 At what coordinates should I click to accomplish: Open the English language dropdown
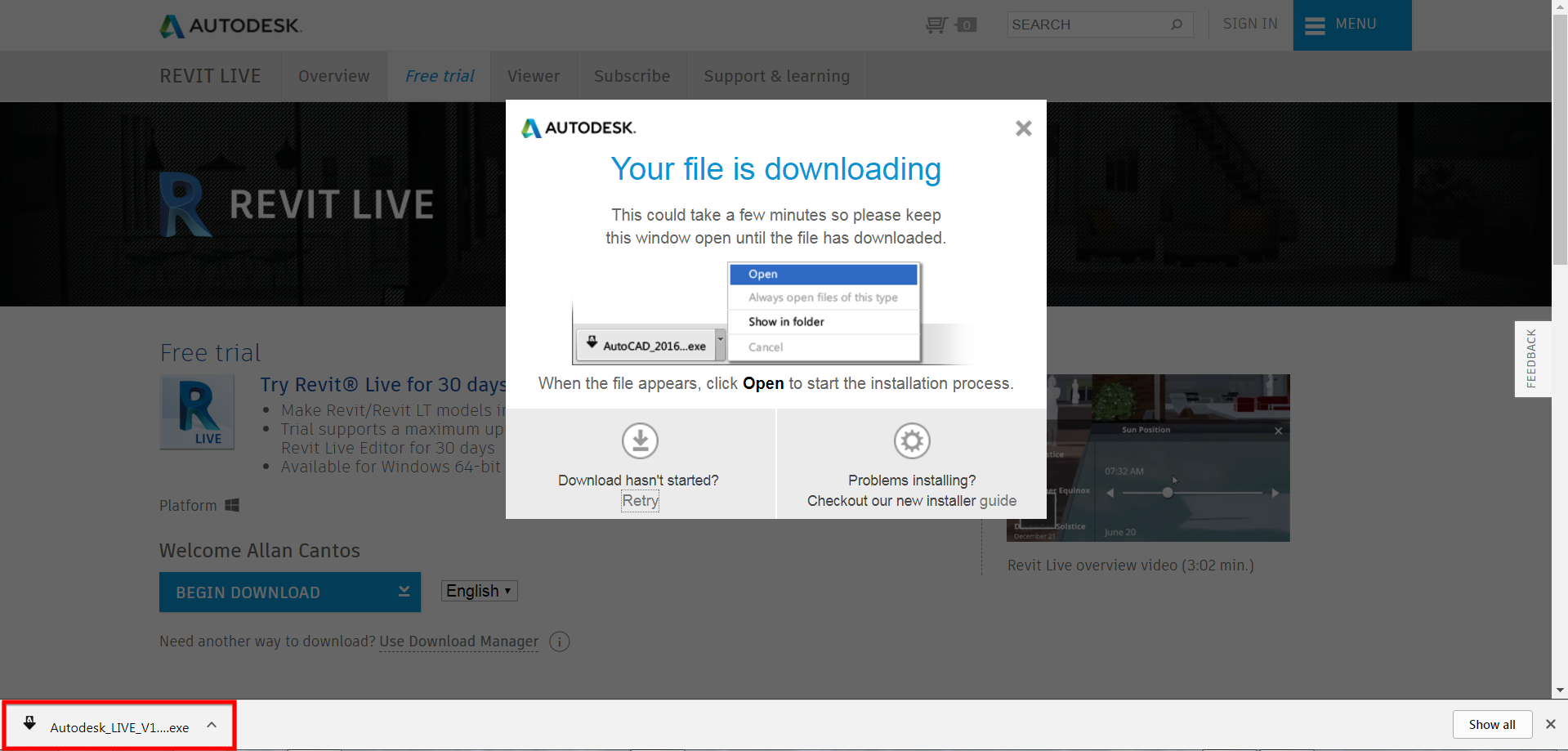pyautogui.click(x=480, y=591)
